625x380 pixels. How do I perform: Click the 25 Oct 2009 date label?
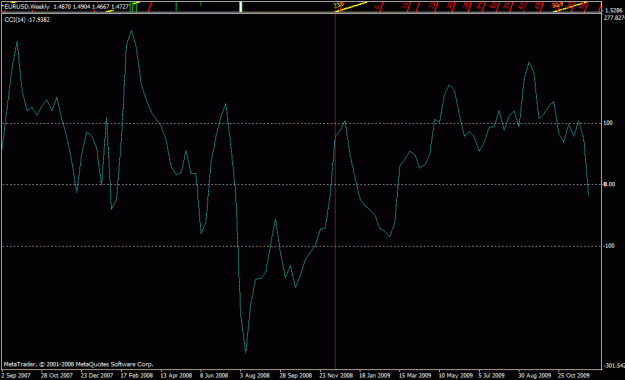point(574,376)
